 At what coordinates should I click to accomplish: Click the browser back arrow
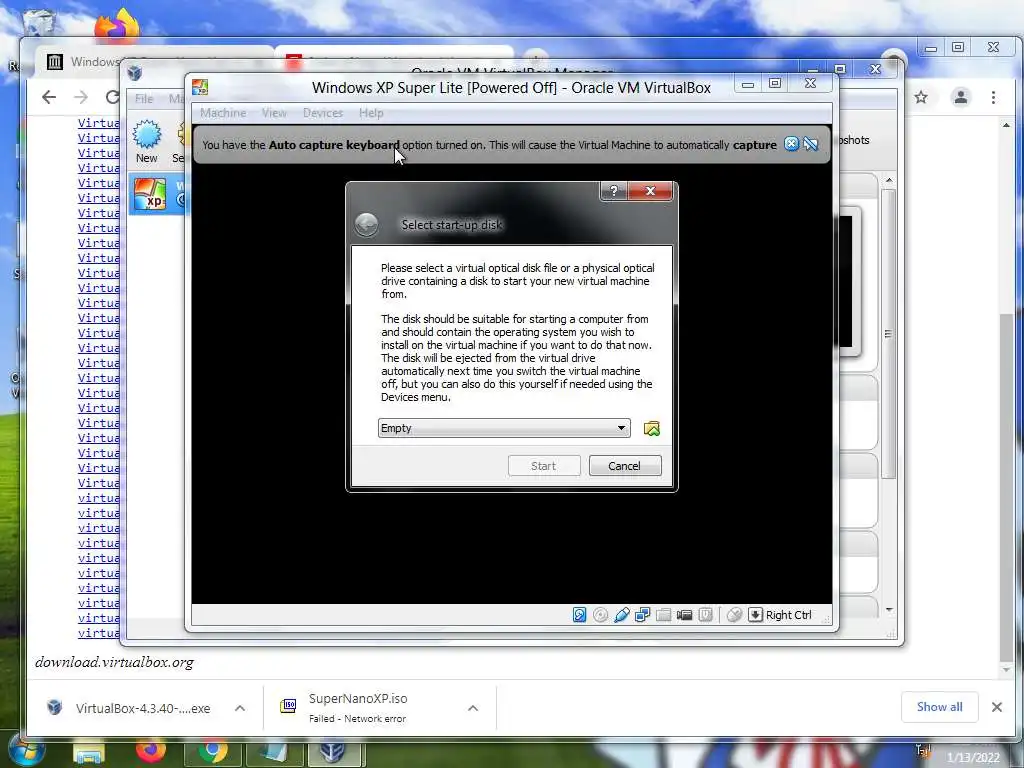[49, 97]
